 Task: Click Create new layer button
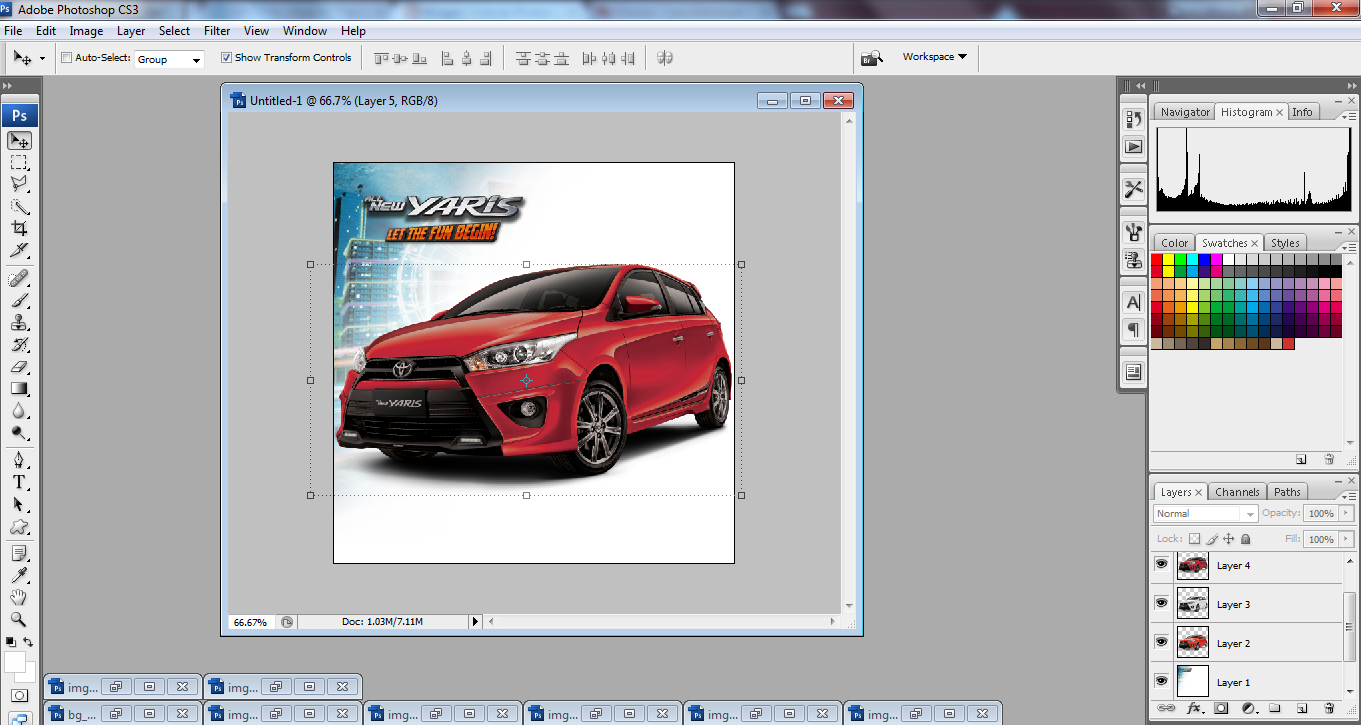click(x=1302, y=708)
